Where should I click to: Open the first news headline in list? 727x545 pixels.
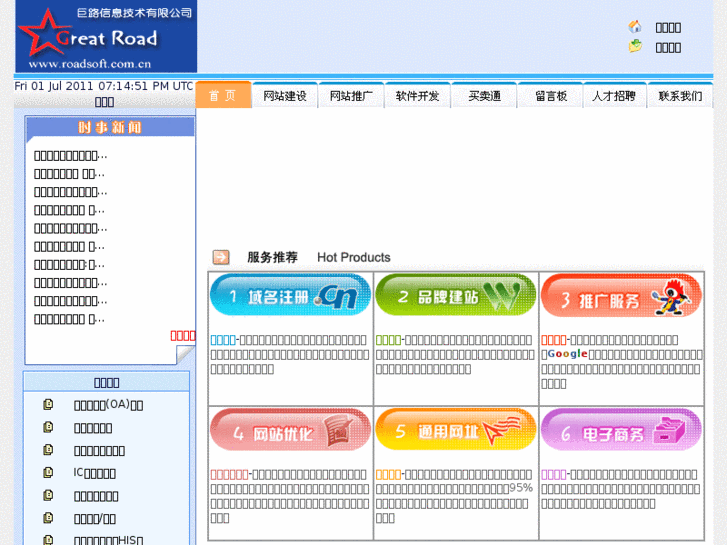70,155
